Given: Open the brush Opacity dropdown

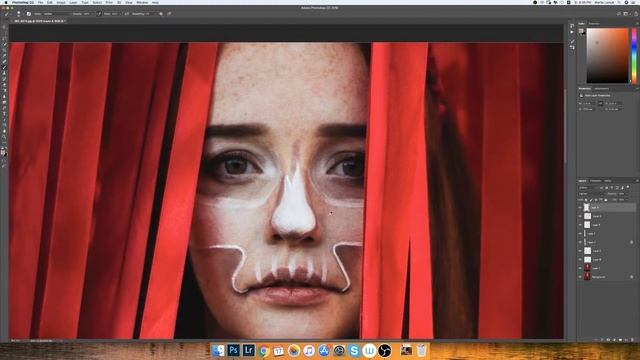Looking at the screenshot, I should click(89, 14).
